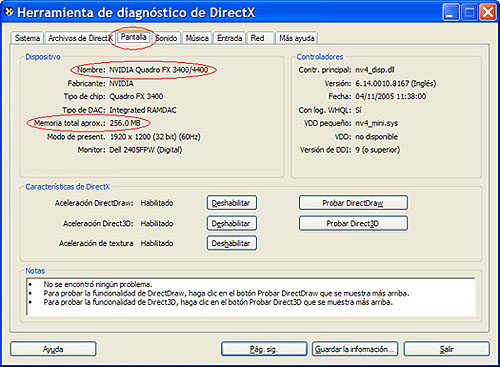Open the Archivos de DirectX tab
Image resolution: width=500 pixels, height=367 pixels.
click(79, 38)
